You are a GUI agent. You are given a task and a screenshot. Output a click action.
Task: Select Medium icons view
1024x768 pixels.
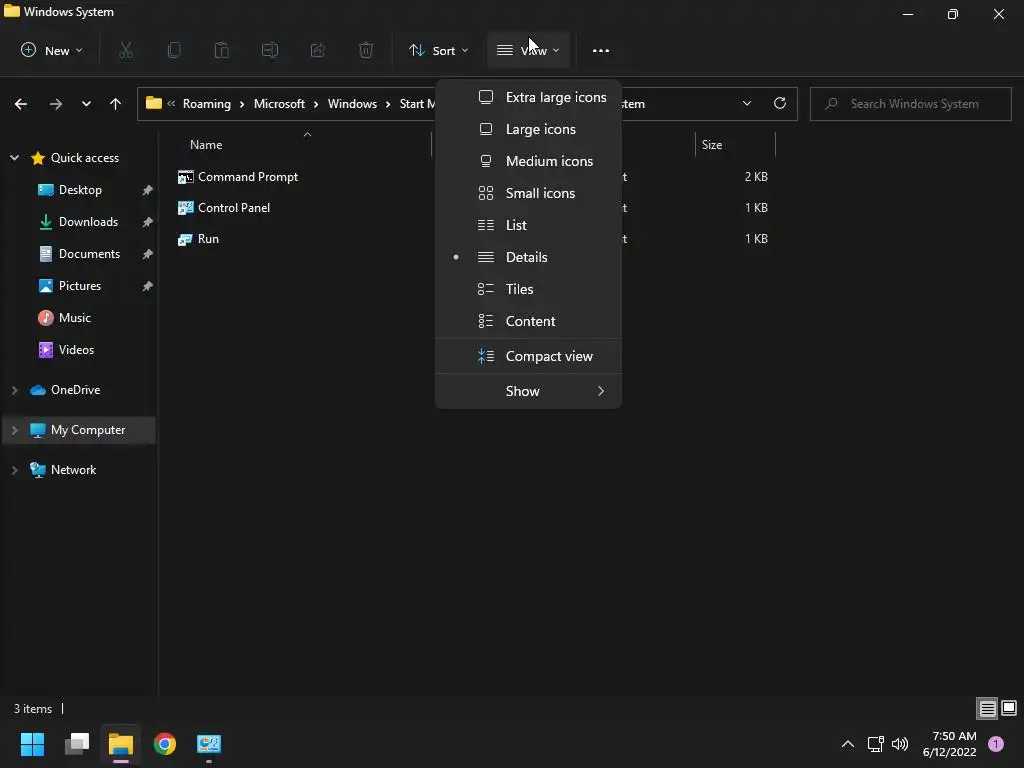[528, 161]
